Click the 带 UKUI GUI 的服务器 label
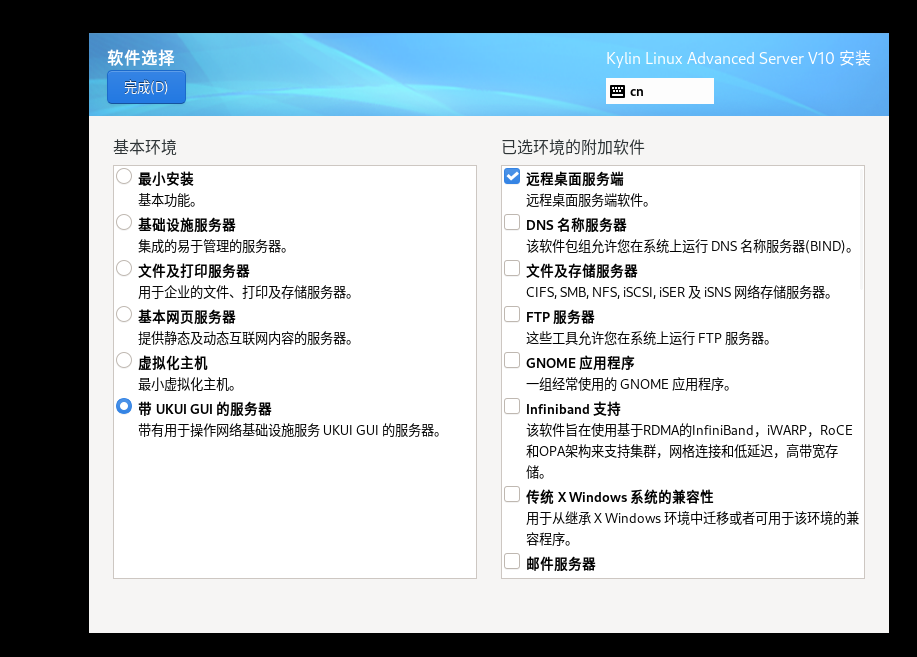This screenshot has height=657, width=917. tap(205, 409)
